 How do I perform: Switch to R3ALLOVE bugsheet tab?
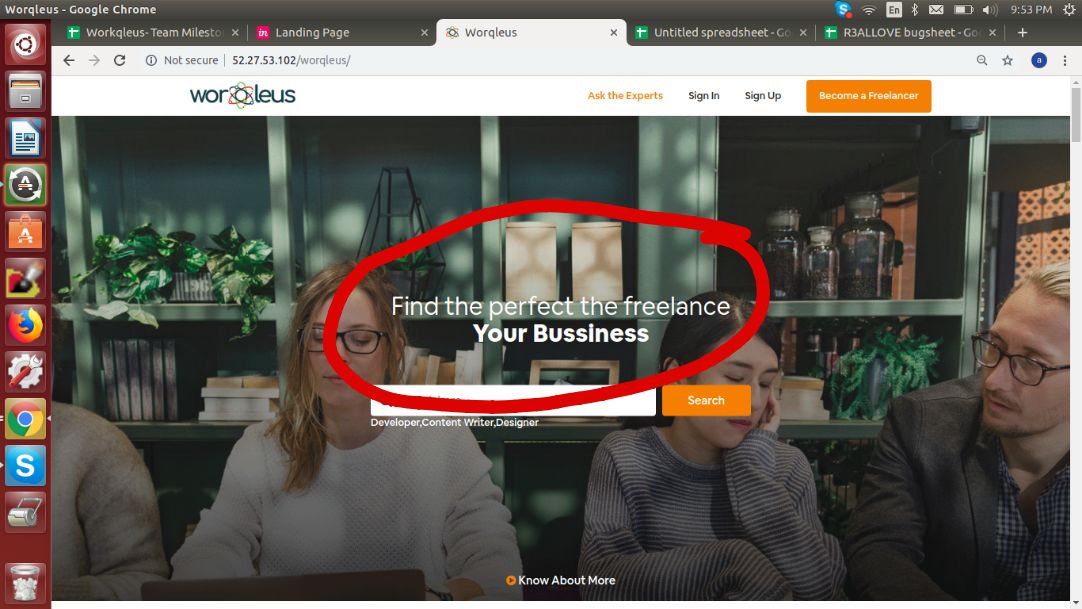point(910,32)
